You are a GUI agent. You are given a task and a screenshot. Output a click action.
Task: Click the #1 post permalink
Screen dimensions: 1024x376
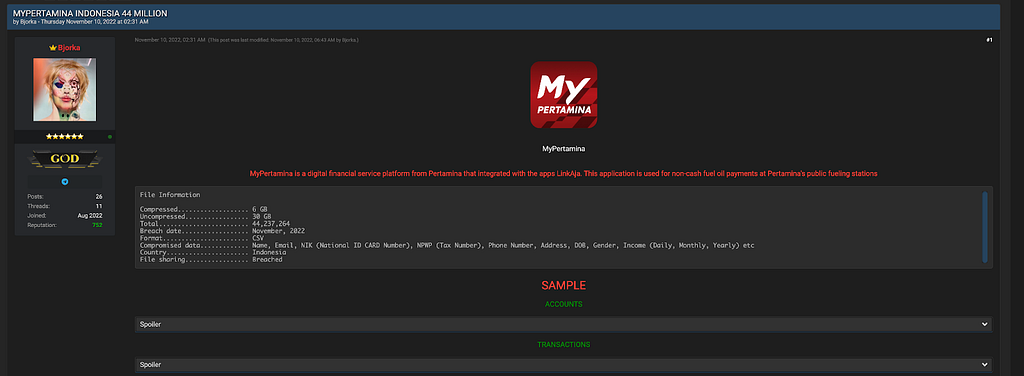pos(989,40)
